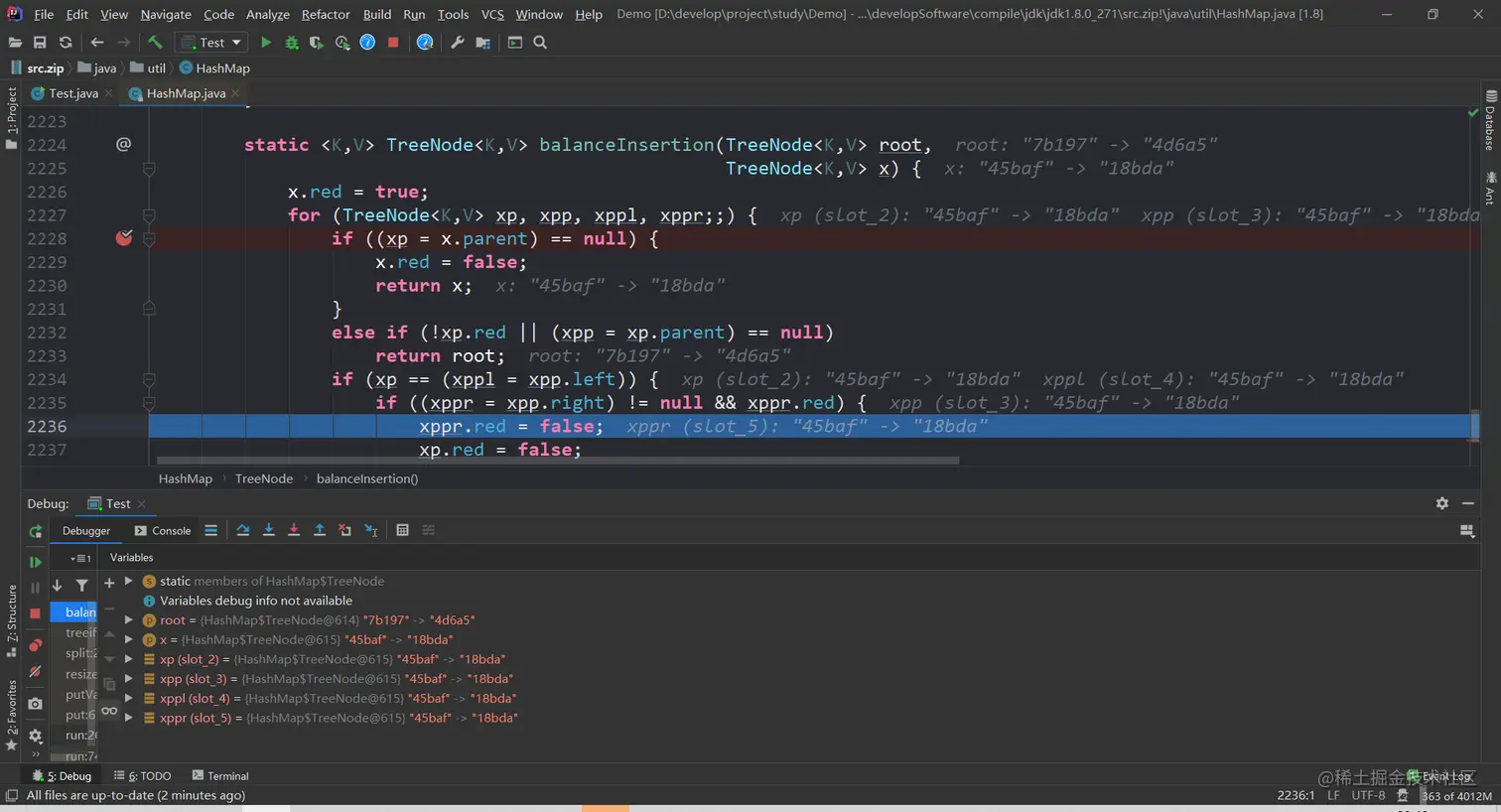
Task: View breakpoints with the double red dot icon
Action: click(36, 645)
